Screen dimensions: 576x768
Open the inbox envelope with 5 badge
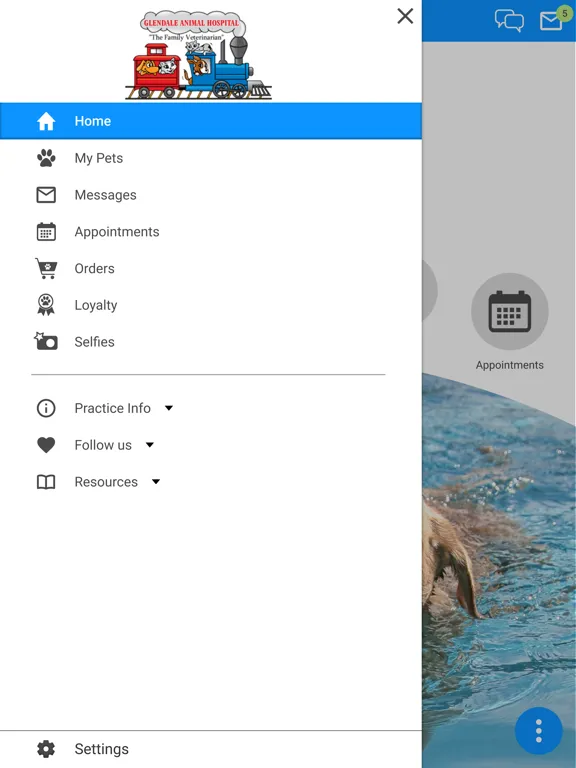click(x=554, y=20)
